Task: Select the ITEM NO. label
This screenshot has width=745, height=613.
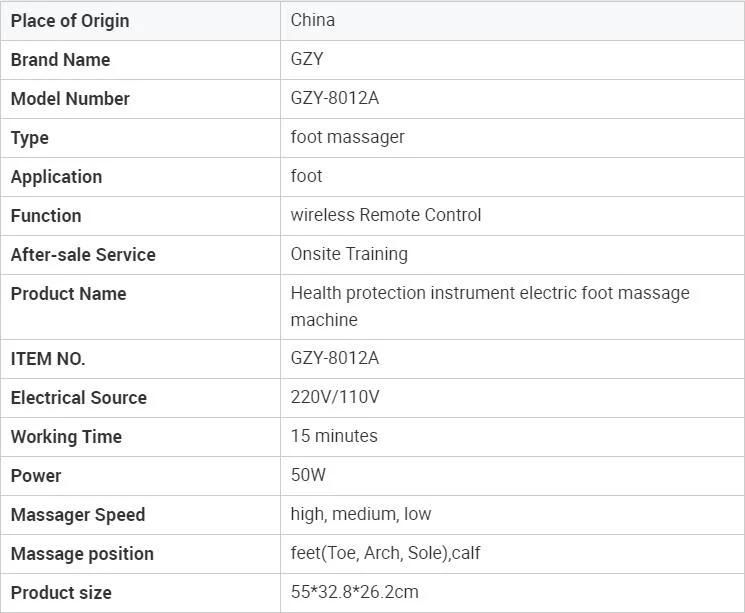Action: point(48,359)
